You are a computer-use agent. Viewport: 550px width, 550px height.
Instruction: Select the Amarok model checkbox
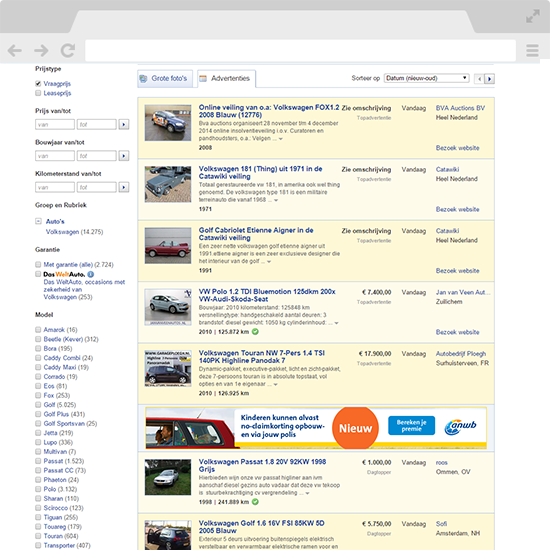click(38, 330)
